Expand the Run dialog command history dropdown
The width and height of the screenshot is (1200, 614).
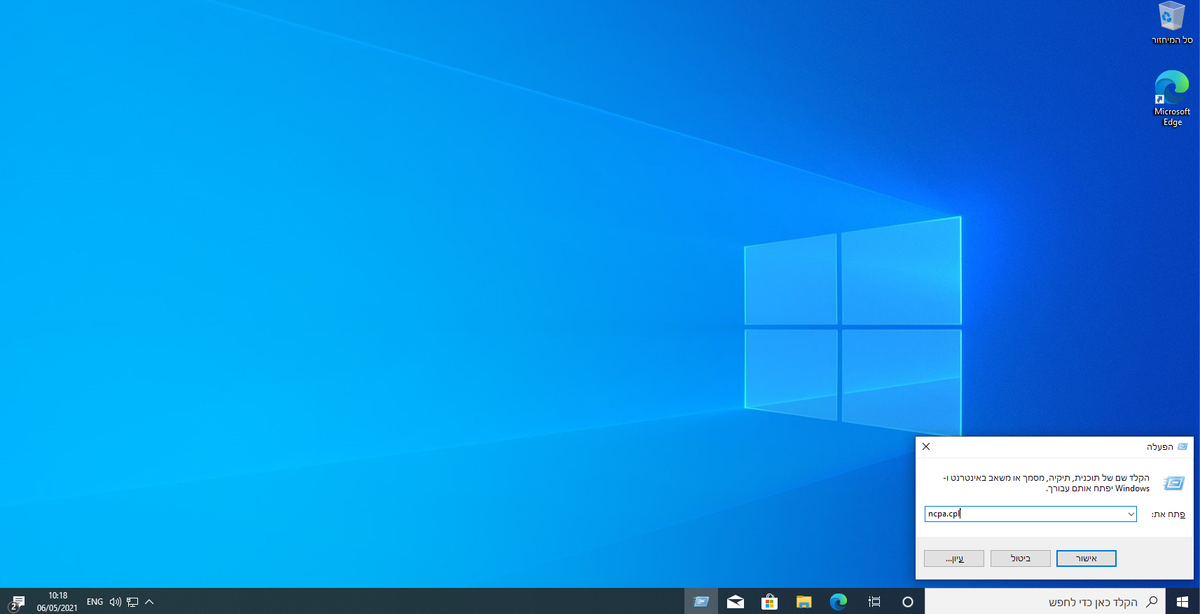(1130, 514)
